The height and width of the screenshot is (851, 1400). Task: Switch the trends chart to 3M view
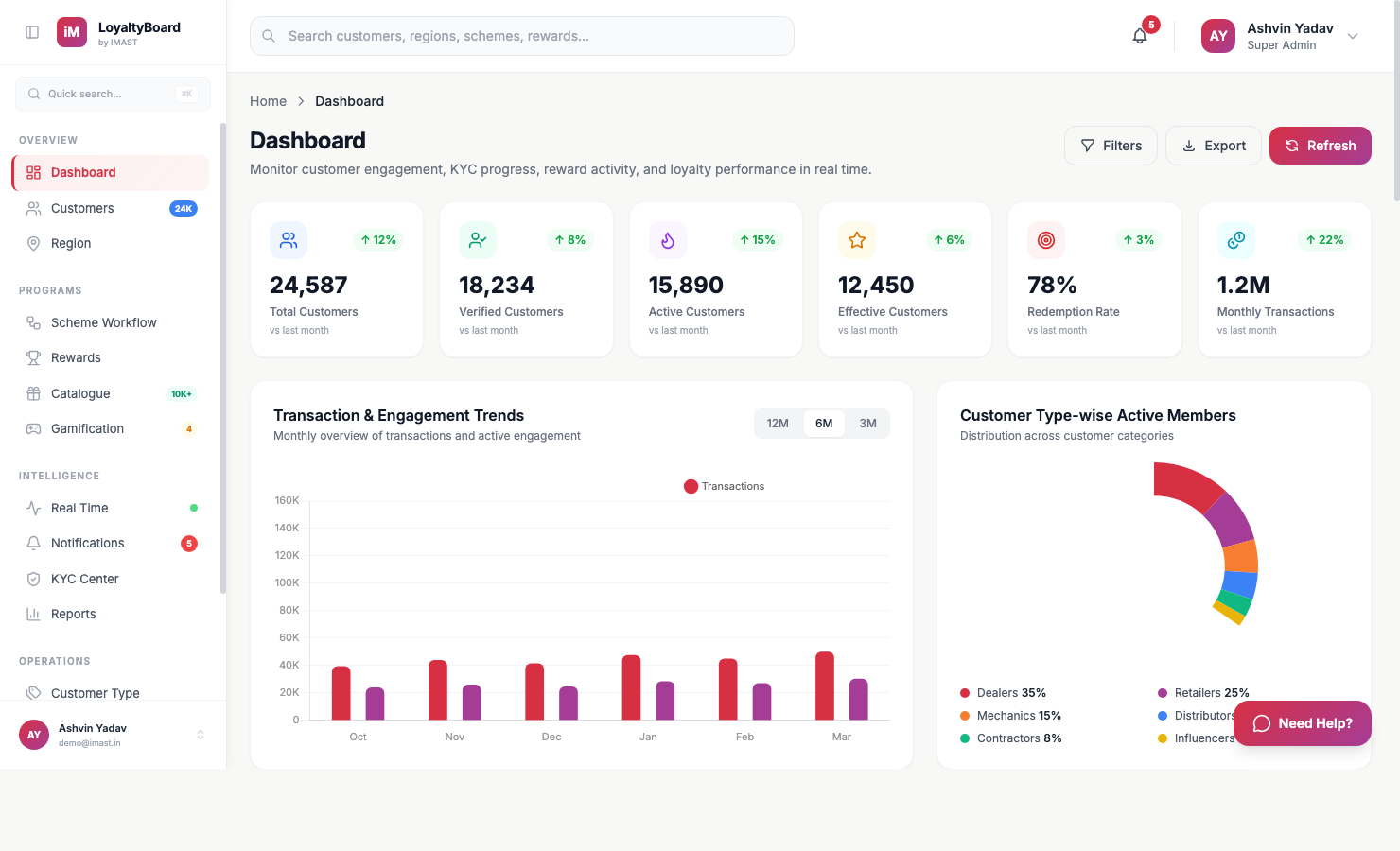point(867,423)
